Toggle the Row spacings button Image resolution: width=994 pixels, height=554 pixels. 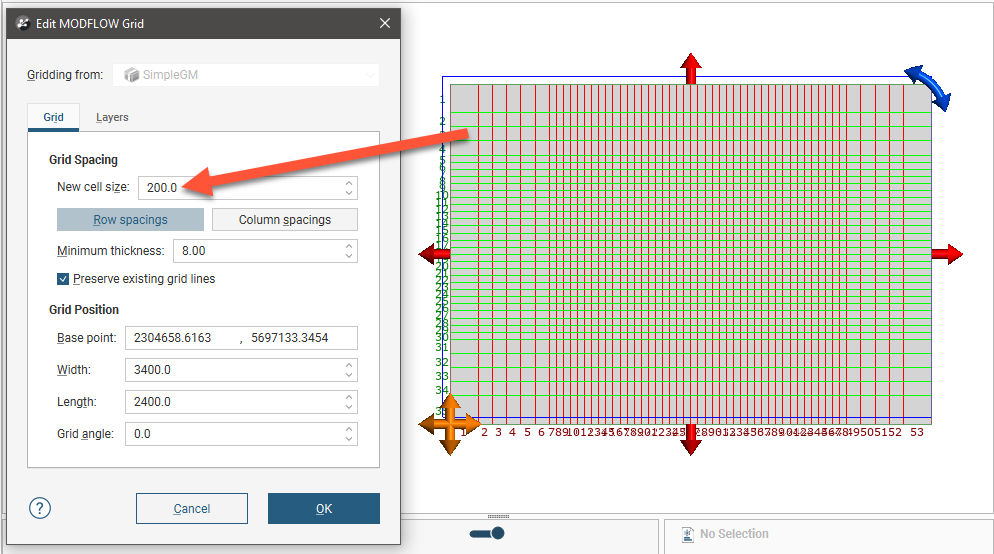pos(130,220)
